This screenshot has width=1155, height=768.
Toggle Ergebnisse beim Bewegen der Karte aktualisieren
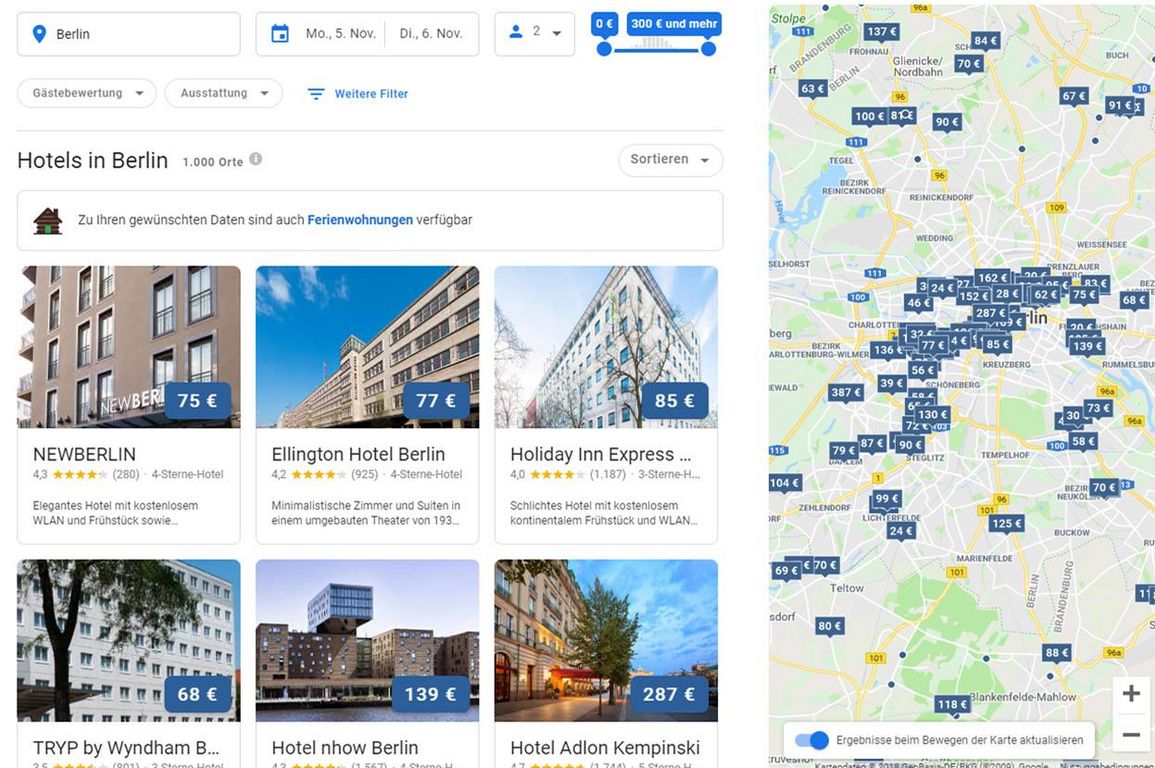pyautogui.click(x=811, y=740)
